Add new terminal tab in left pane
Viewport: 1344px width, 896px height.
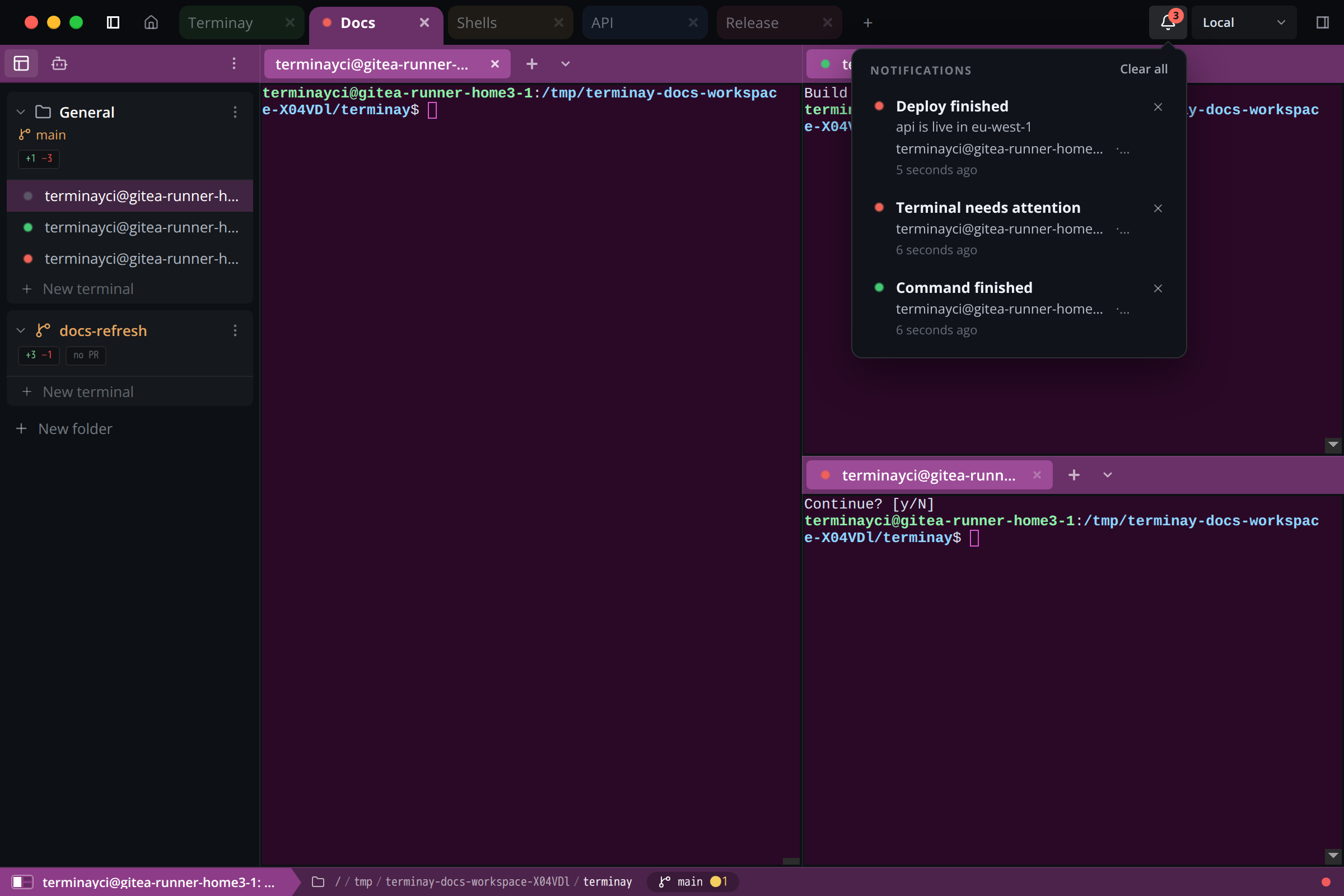[531, 64]
